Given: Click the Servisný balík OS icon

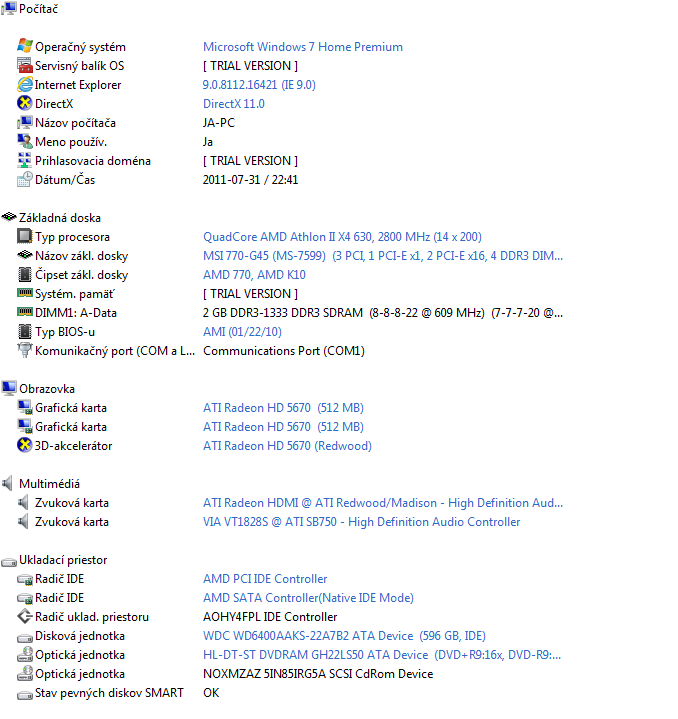Looking at the screenshot, I should coord(25,66).
